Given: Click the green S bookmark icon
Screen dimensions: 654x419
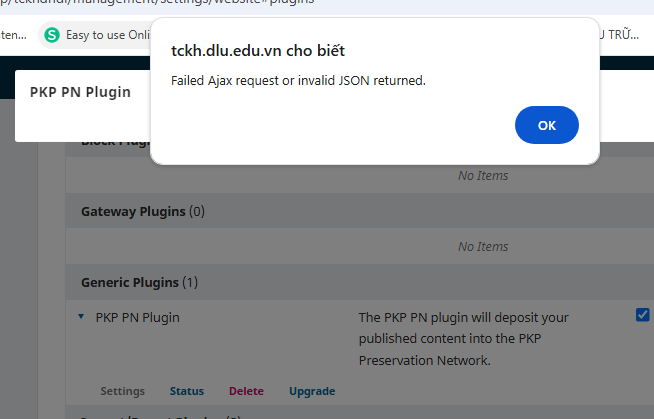Looking at the screenshot, I should (52, 35).
